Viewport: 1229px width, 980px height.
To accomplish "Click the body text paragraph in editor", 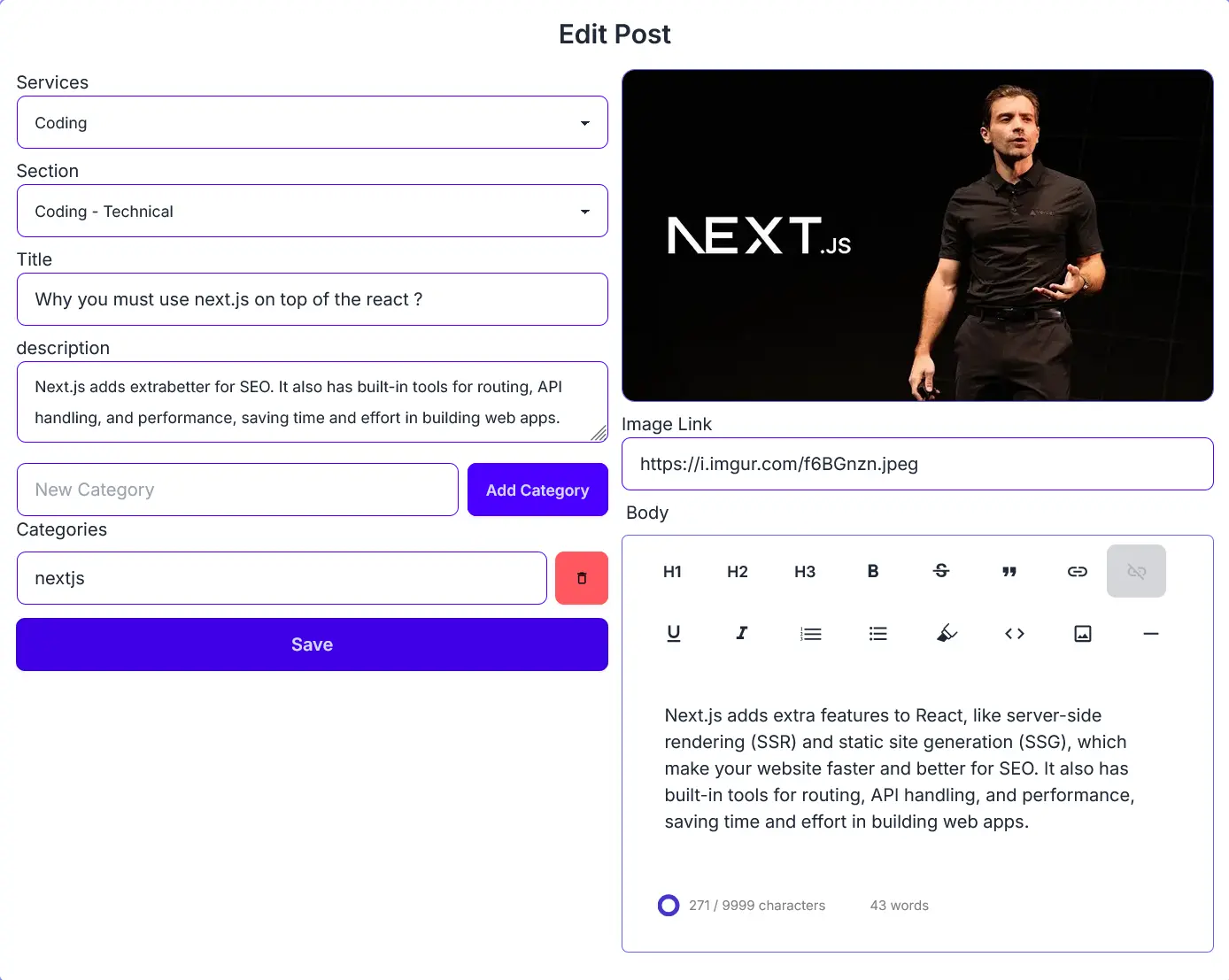I will coord(900,768).
